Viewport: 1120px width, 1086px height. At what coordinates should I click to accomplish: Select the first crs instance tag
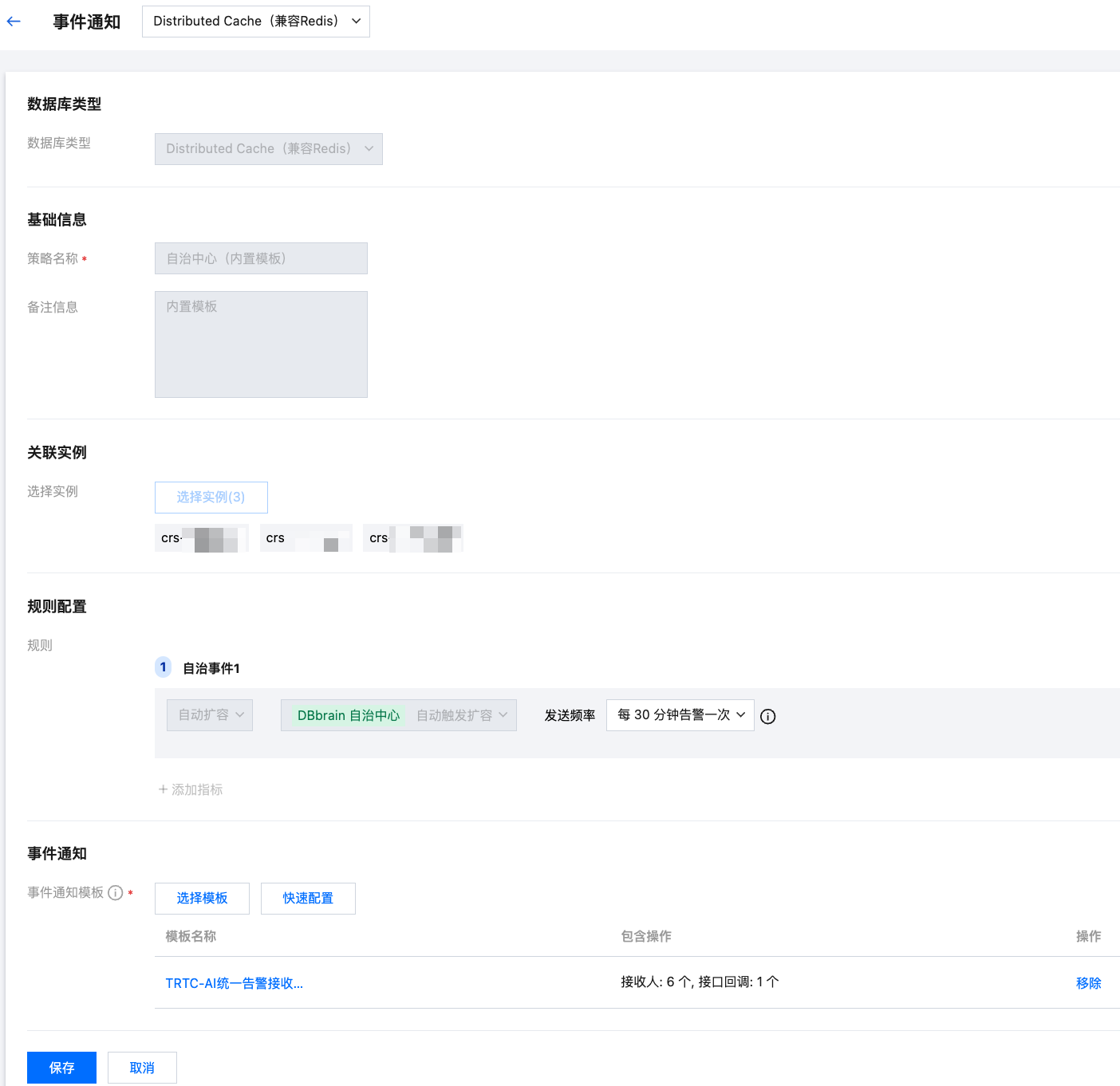click(x=201, y=538)
